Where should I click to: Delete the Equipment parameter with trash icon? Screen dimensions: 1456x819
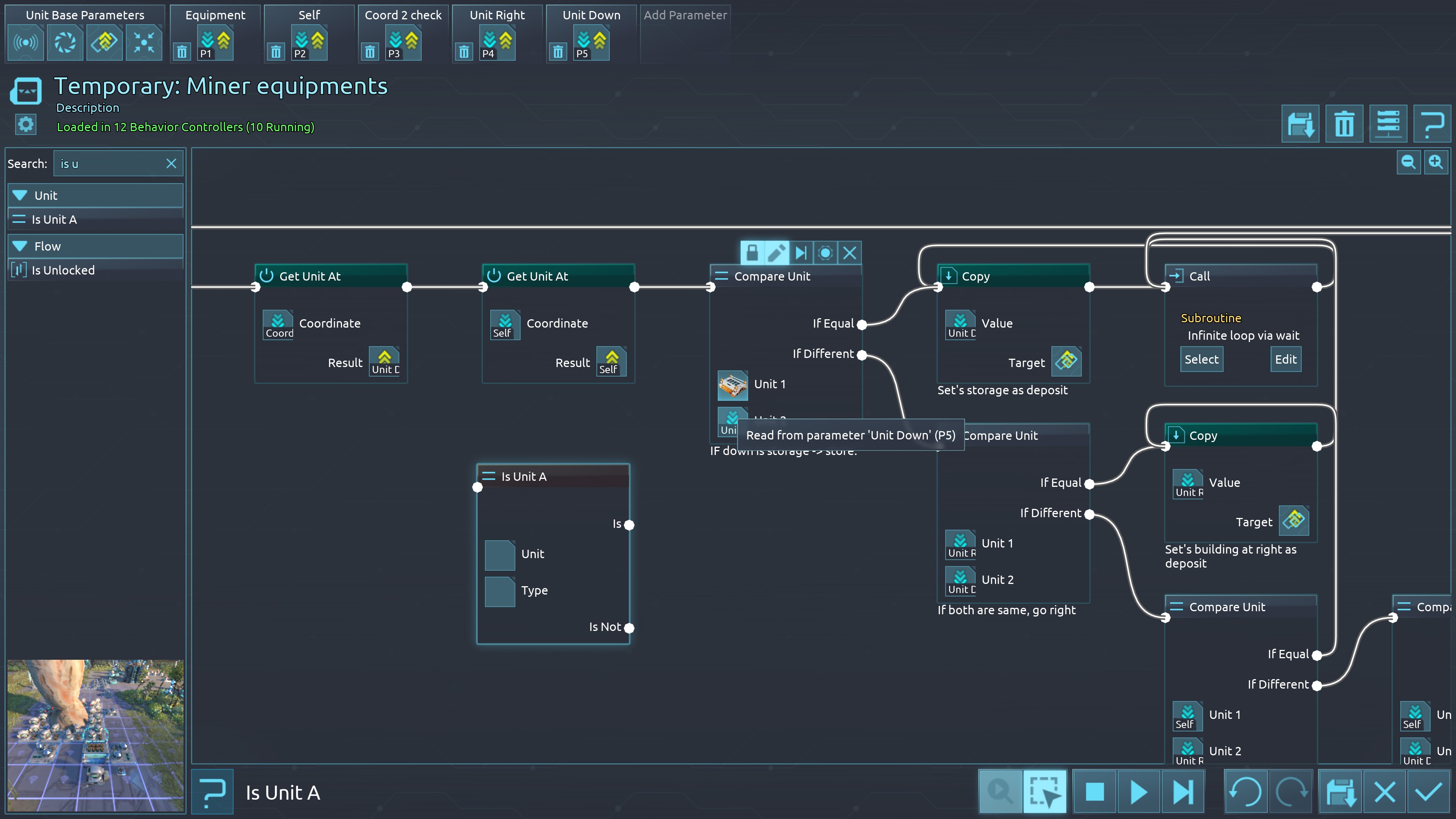click(182, 52)
